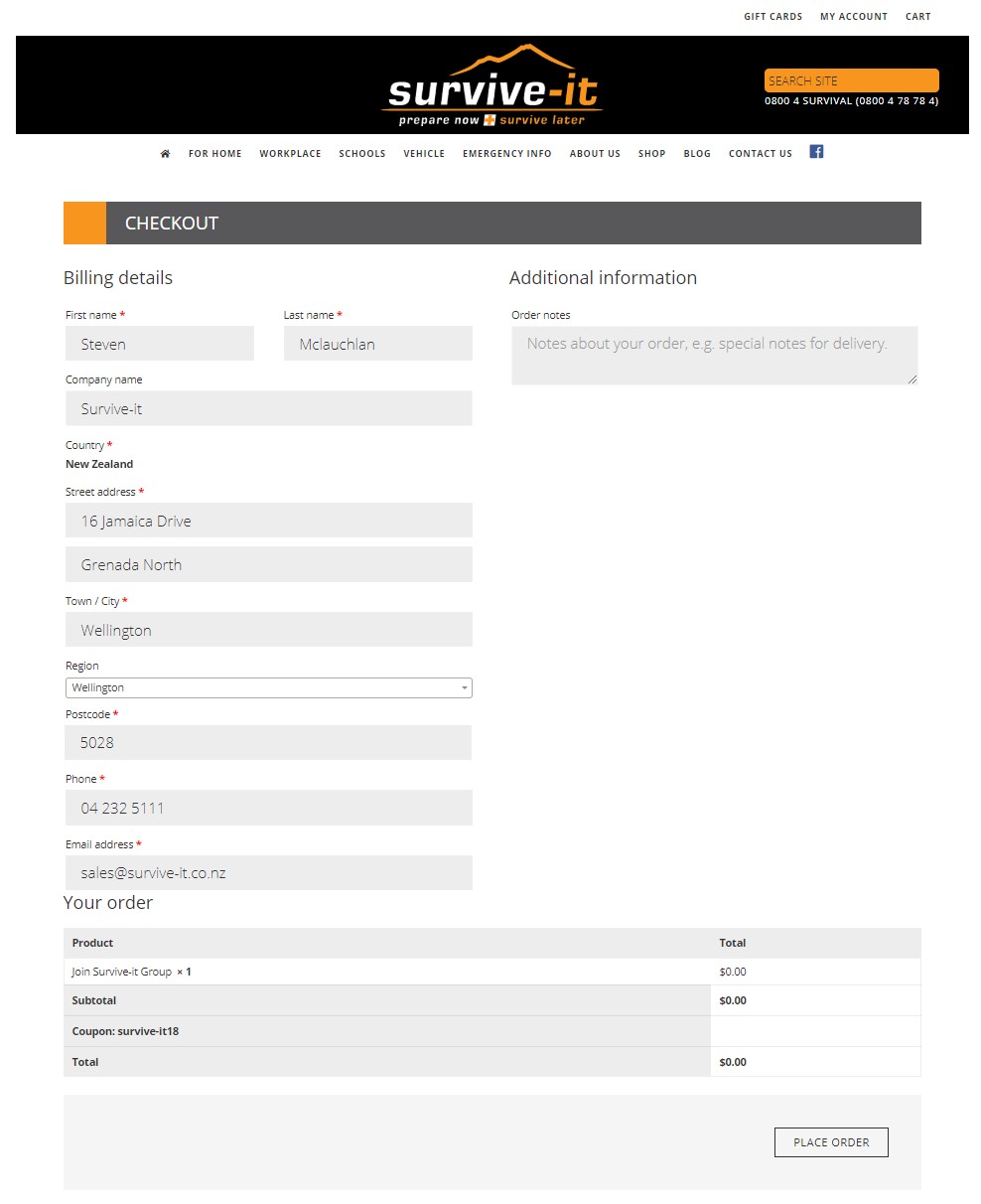Click the New Zealand country text

tap(99, 464)
